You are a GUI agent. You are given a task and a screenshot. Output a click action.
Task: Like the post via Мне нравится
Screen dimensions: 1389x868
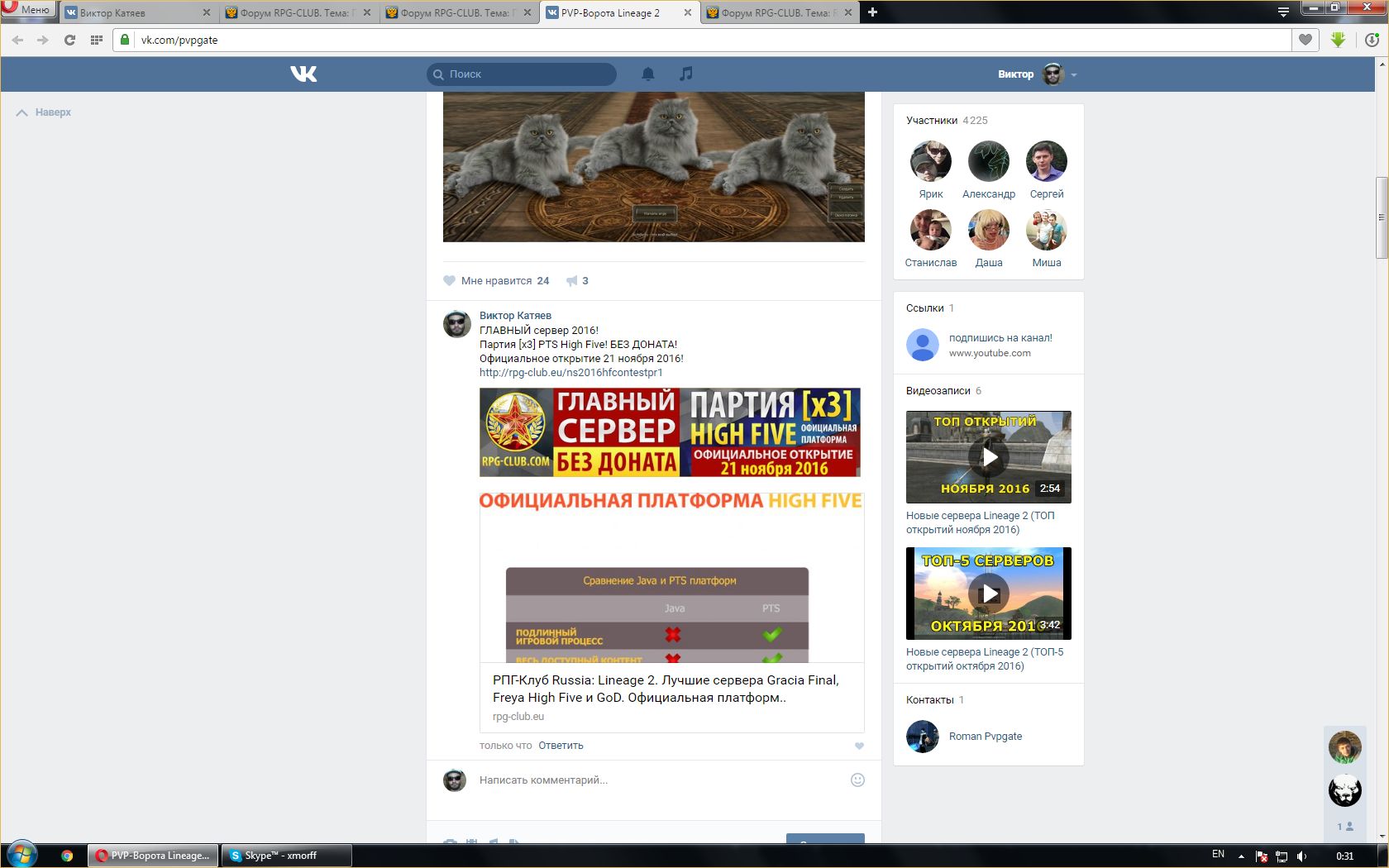click(x=496, y=281)
